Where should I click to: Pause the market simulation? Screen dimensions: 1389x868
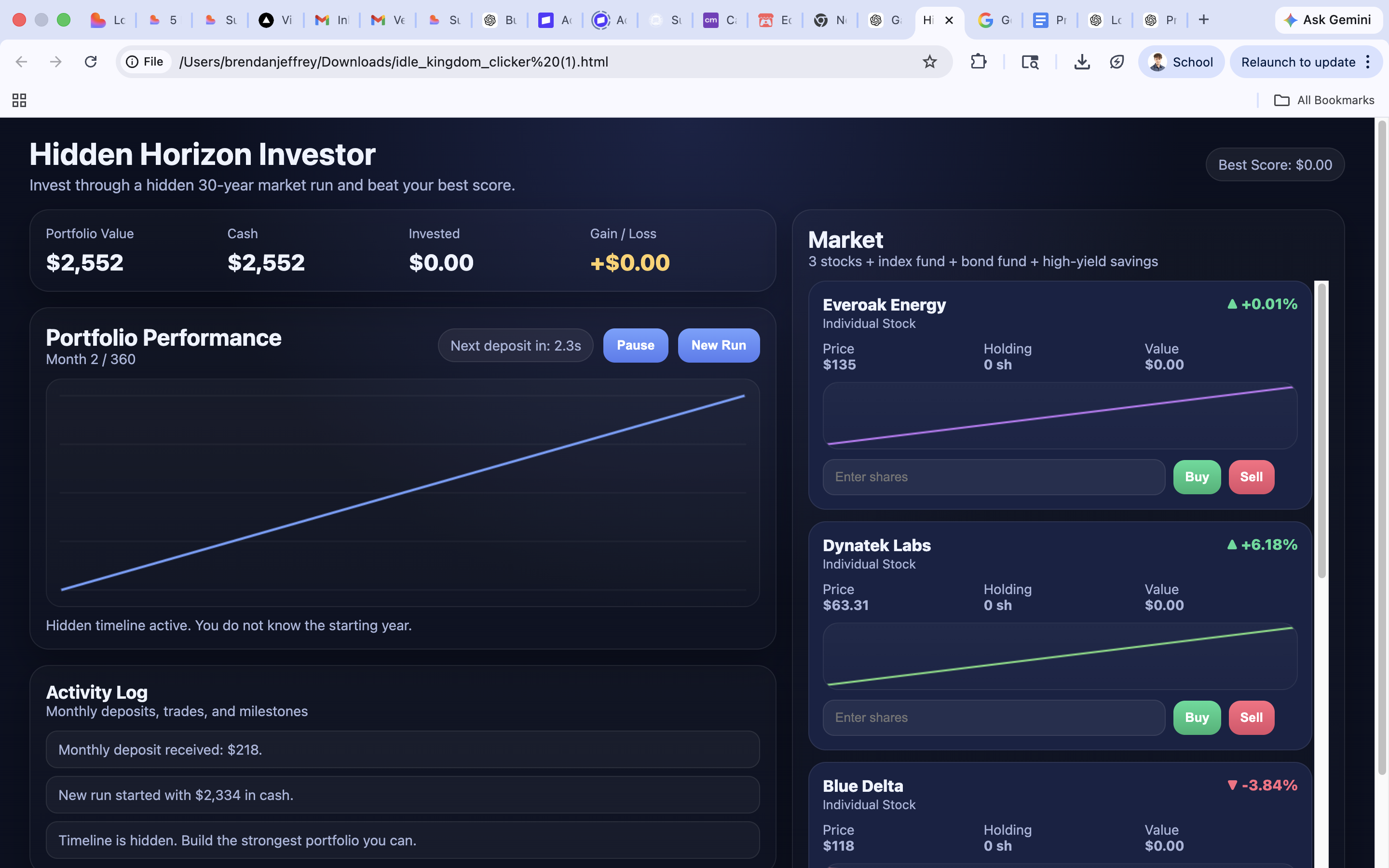635,345
